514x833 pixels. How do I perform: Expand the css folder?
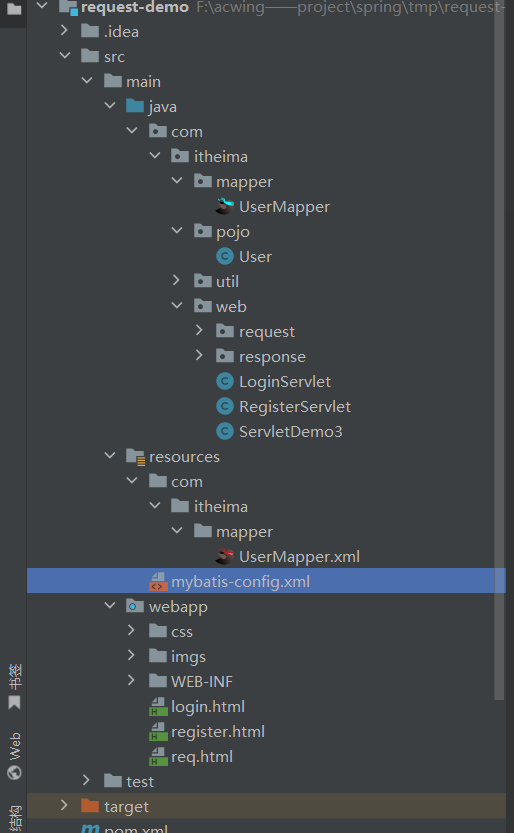pos(131,630)
